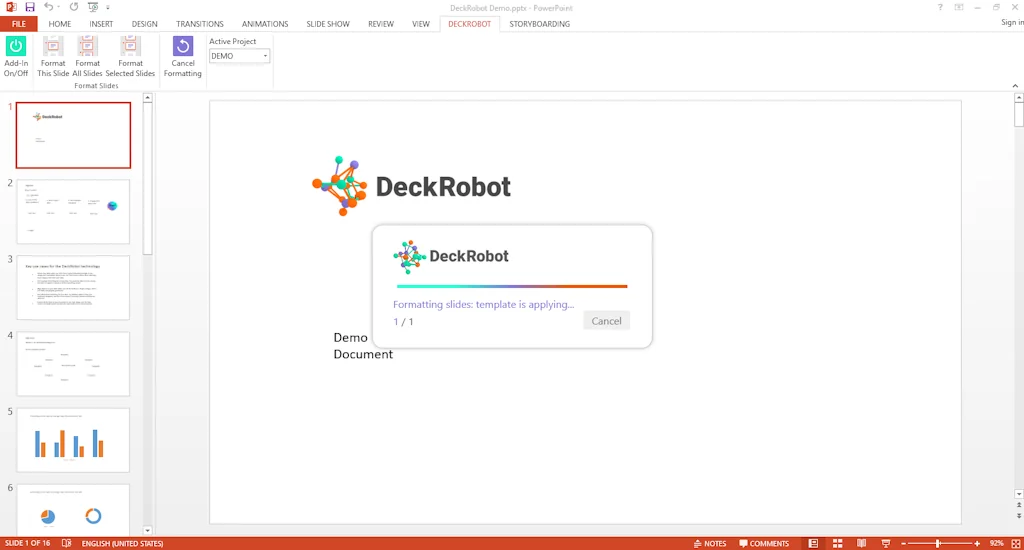Image resolution: width=1024 pixels, height=550 pixels.
Task: Switch to the INSERT tab
Action: [101, 24]
